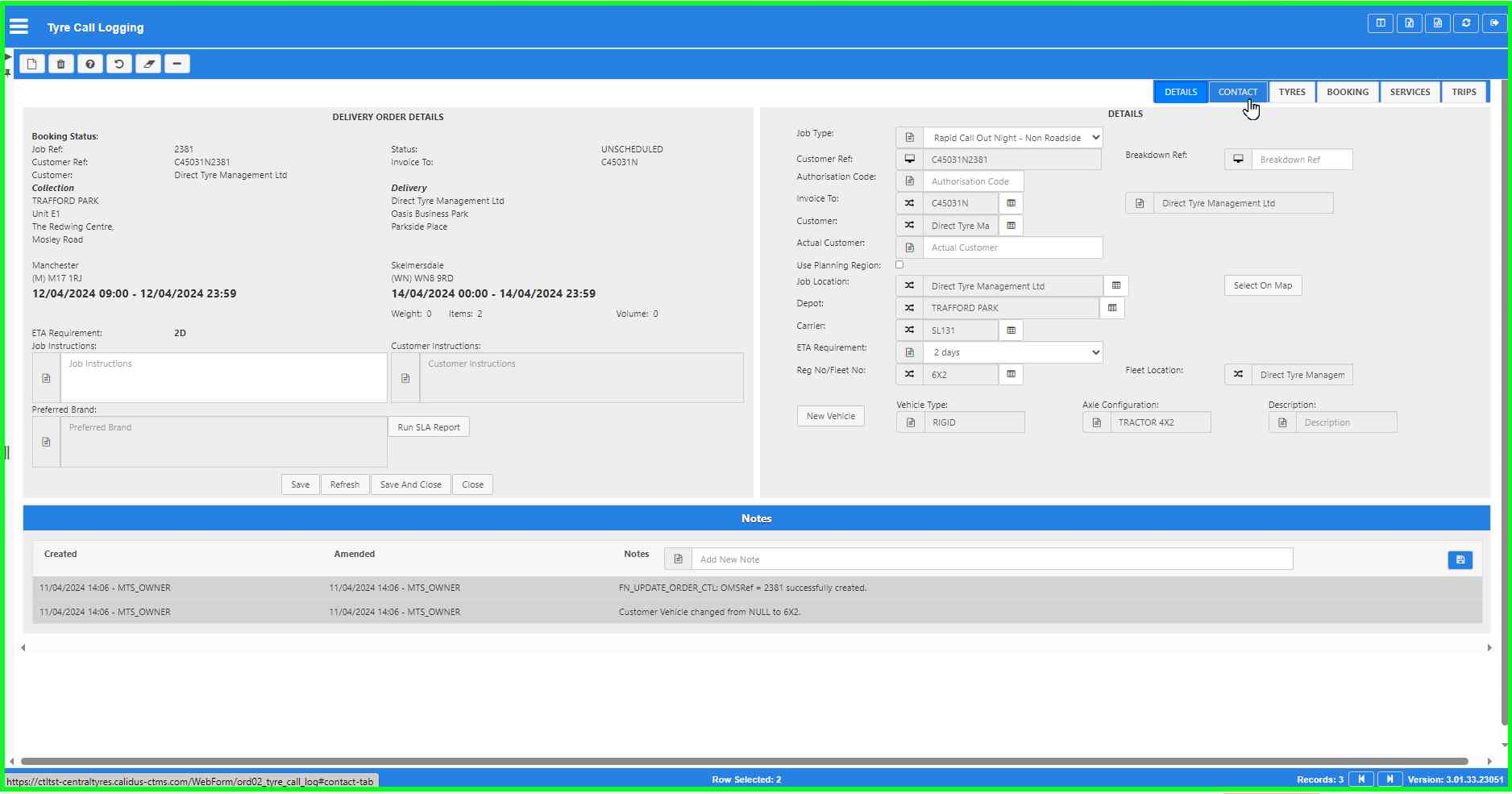Save the new note with blue disk icon
Image resolution: width=1512 pixels, height=794 pixels.
1460,559
